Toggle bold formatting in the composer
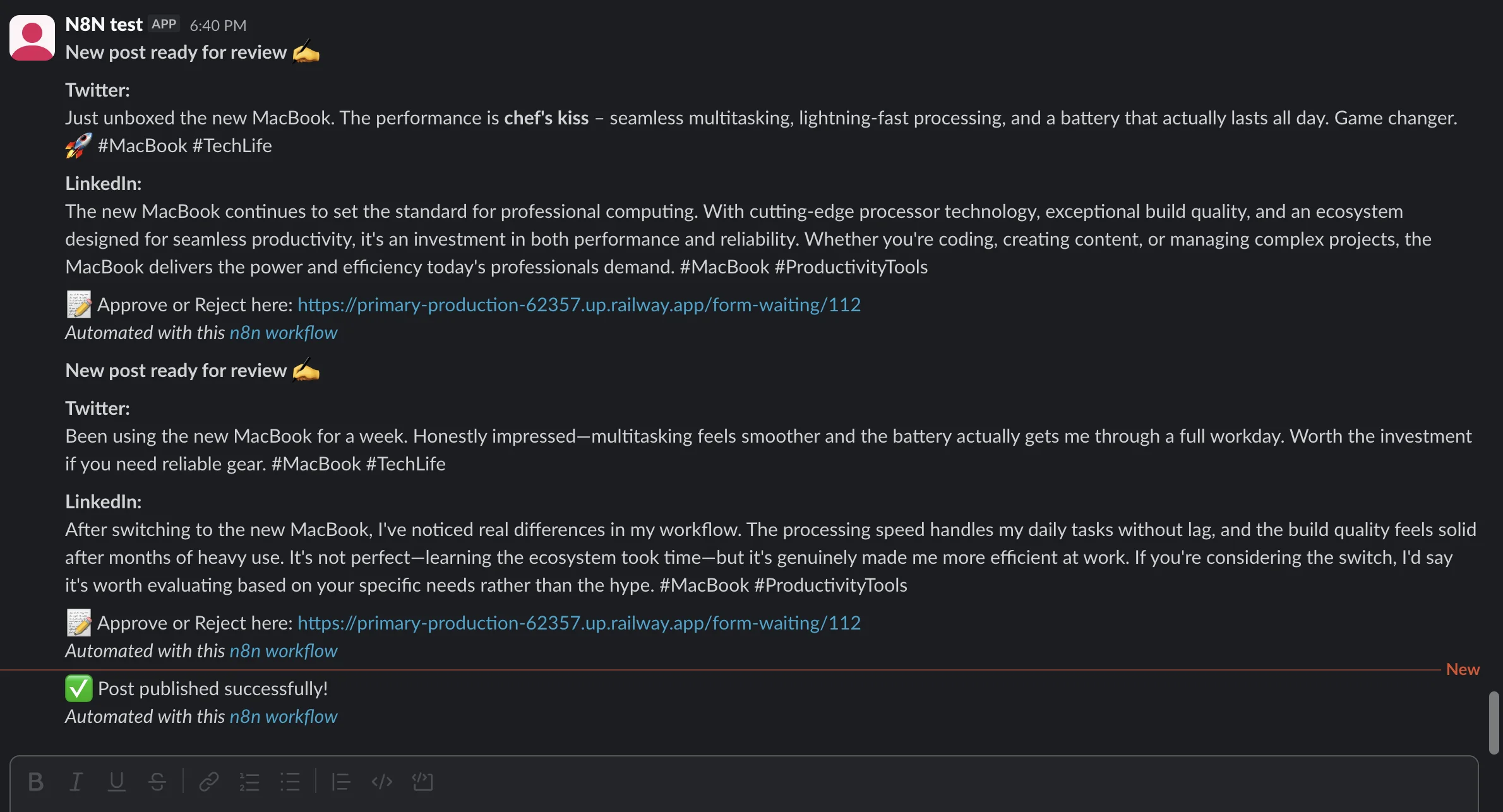The image size is (1503, 812). pos(35,782)
